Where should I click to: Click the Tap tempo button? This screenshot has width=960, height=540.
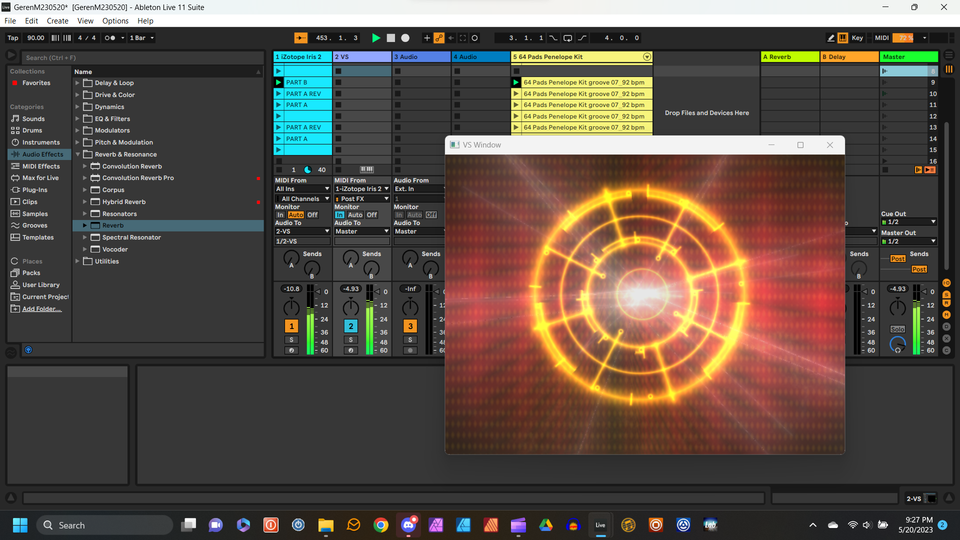13,38
